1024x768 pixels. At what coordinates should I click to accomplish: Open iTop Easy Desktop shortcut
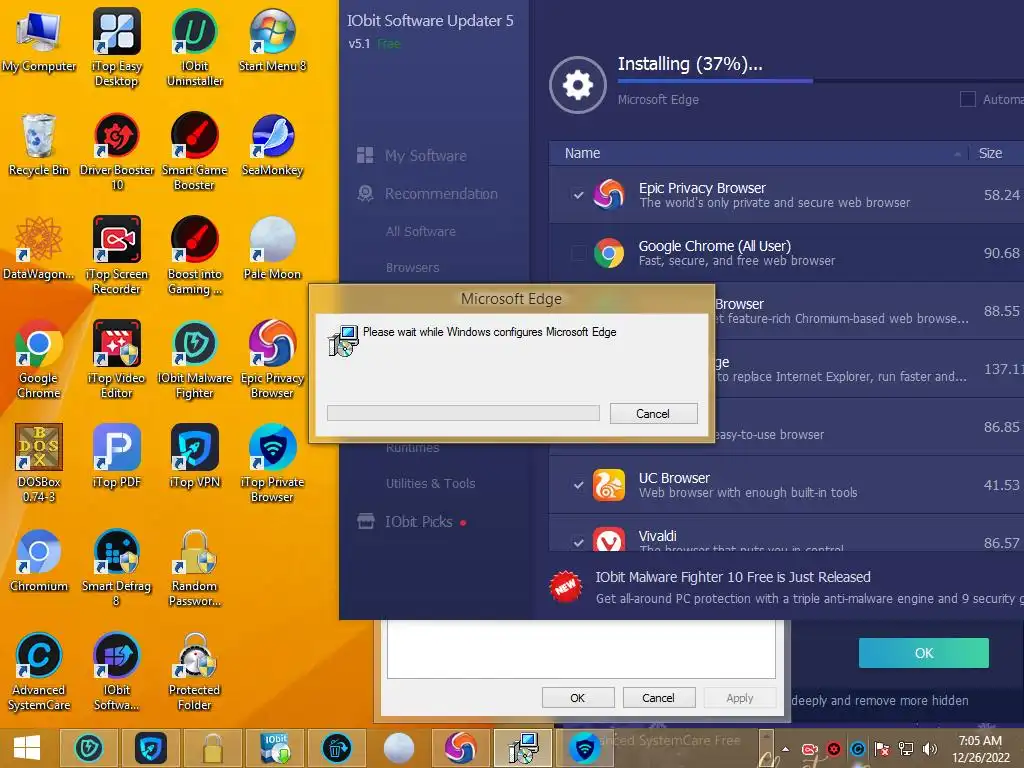point(116,47)
